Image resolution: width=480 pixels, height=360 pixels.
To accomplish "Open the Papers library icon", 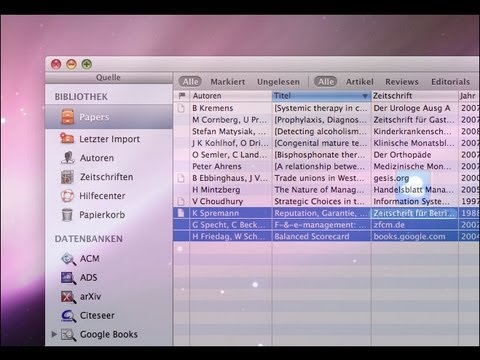I will (x=68, y=117).
